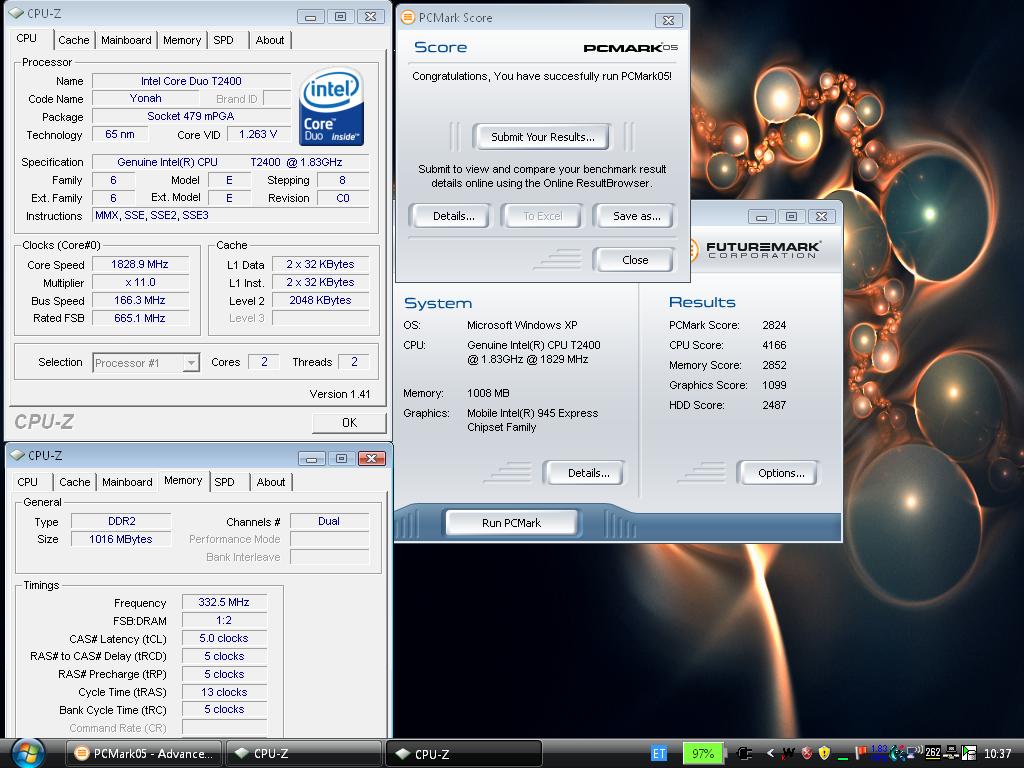Open SPD tab in CPU-Z memory window
Screen dimensions: 1024x768
click(225, 482)
